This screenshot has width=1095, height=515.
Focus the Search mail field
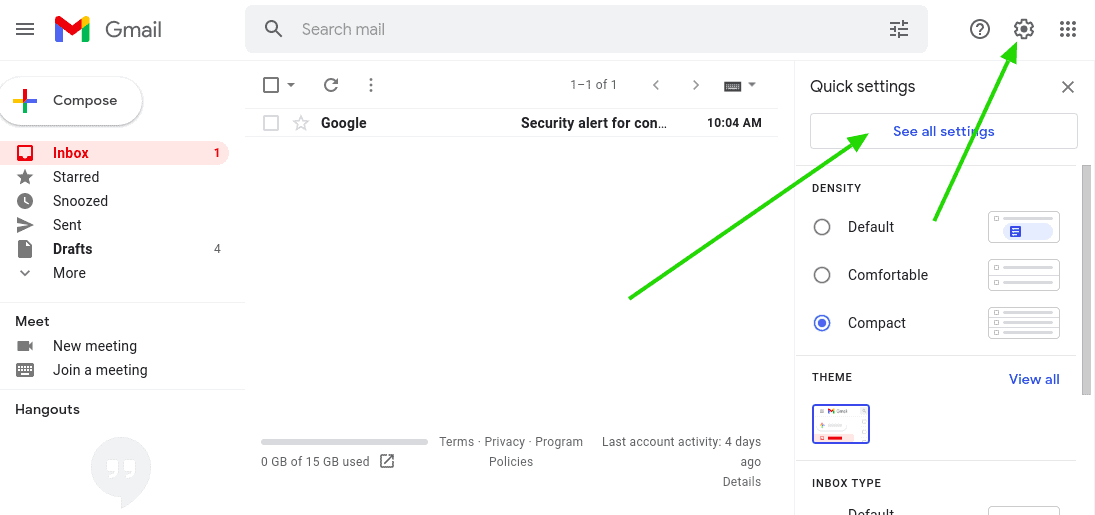(x=587, y=29)
